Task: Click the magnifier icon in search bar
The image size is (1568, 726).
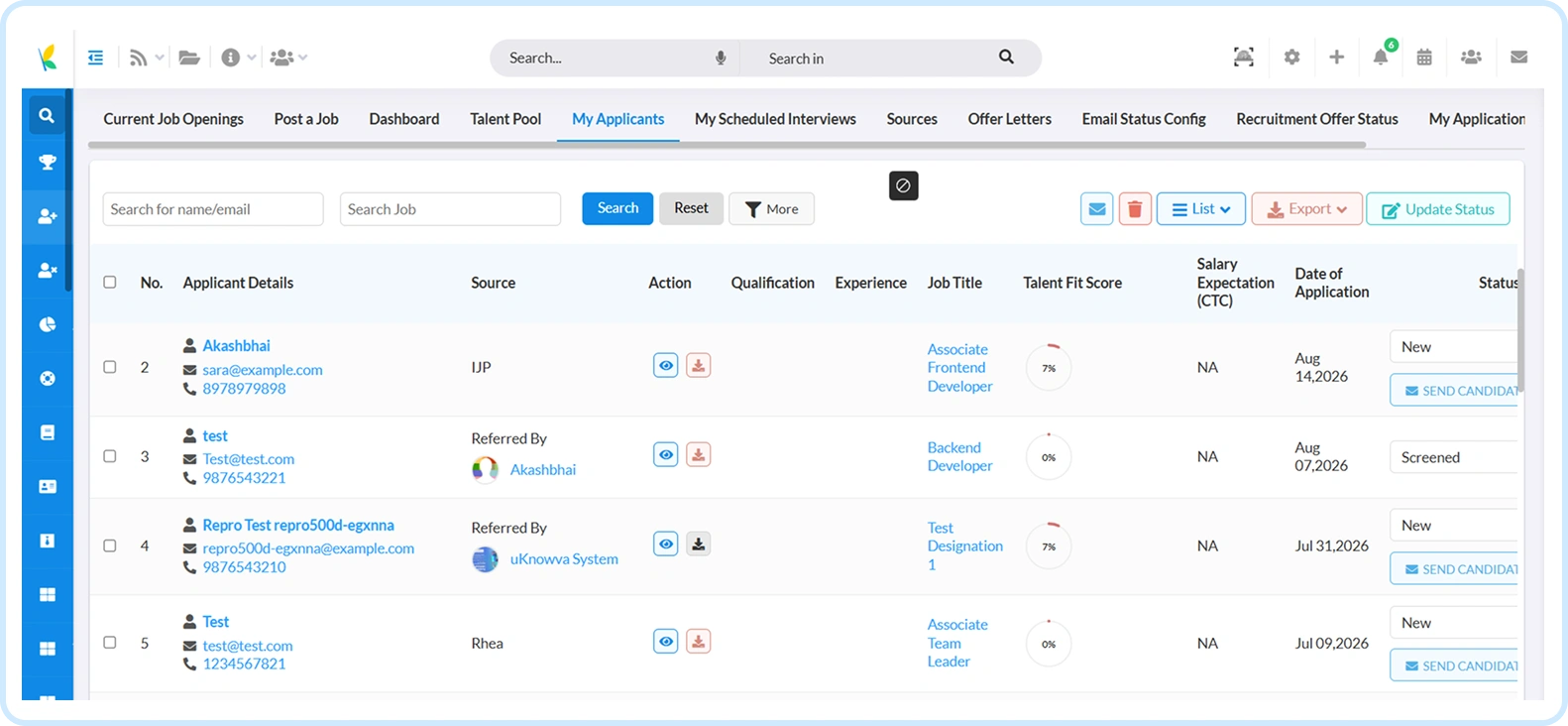Action: coord(1006,57)
